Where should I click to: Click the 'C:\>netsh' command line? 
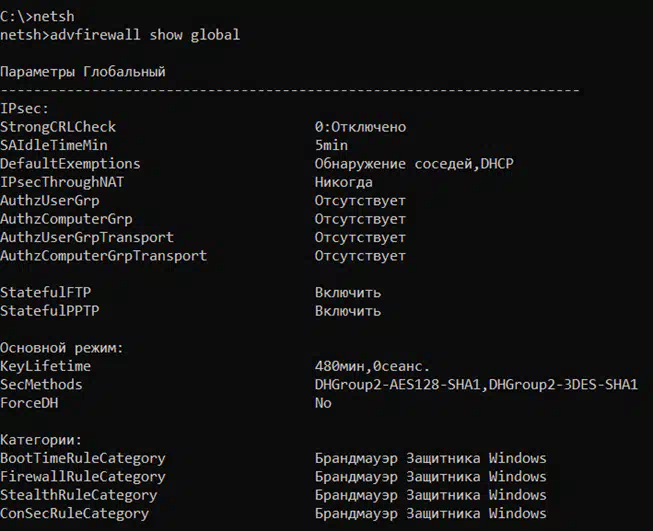pyautogui.click(x=37, y=17)
